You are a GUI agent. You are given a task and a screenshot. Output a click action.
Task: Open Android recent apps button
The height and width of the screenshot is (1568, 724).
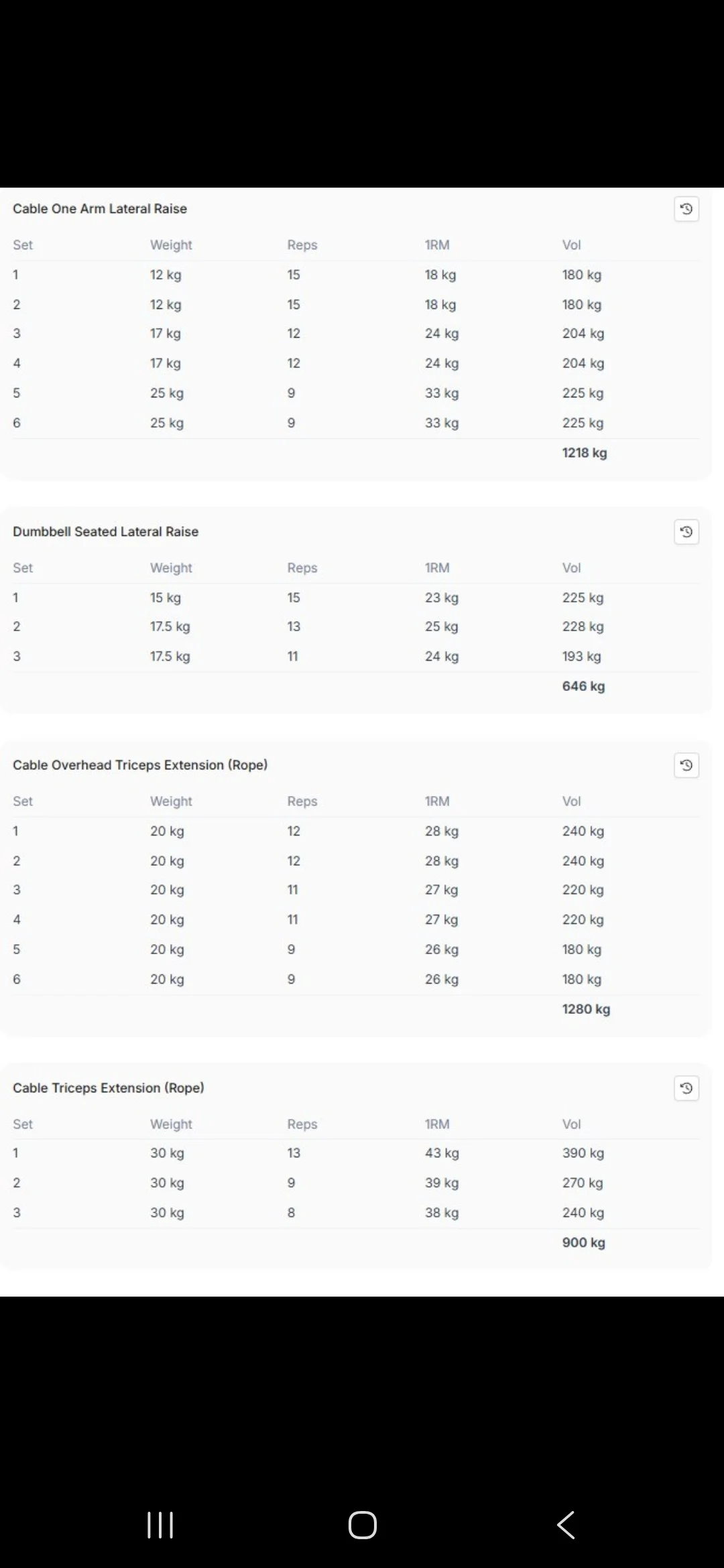[x=160, y=1525]
